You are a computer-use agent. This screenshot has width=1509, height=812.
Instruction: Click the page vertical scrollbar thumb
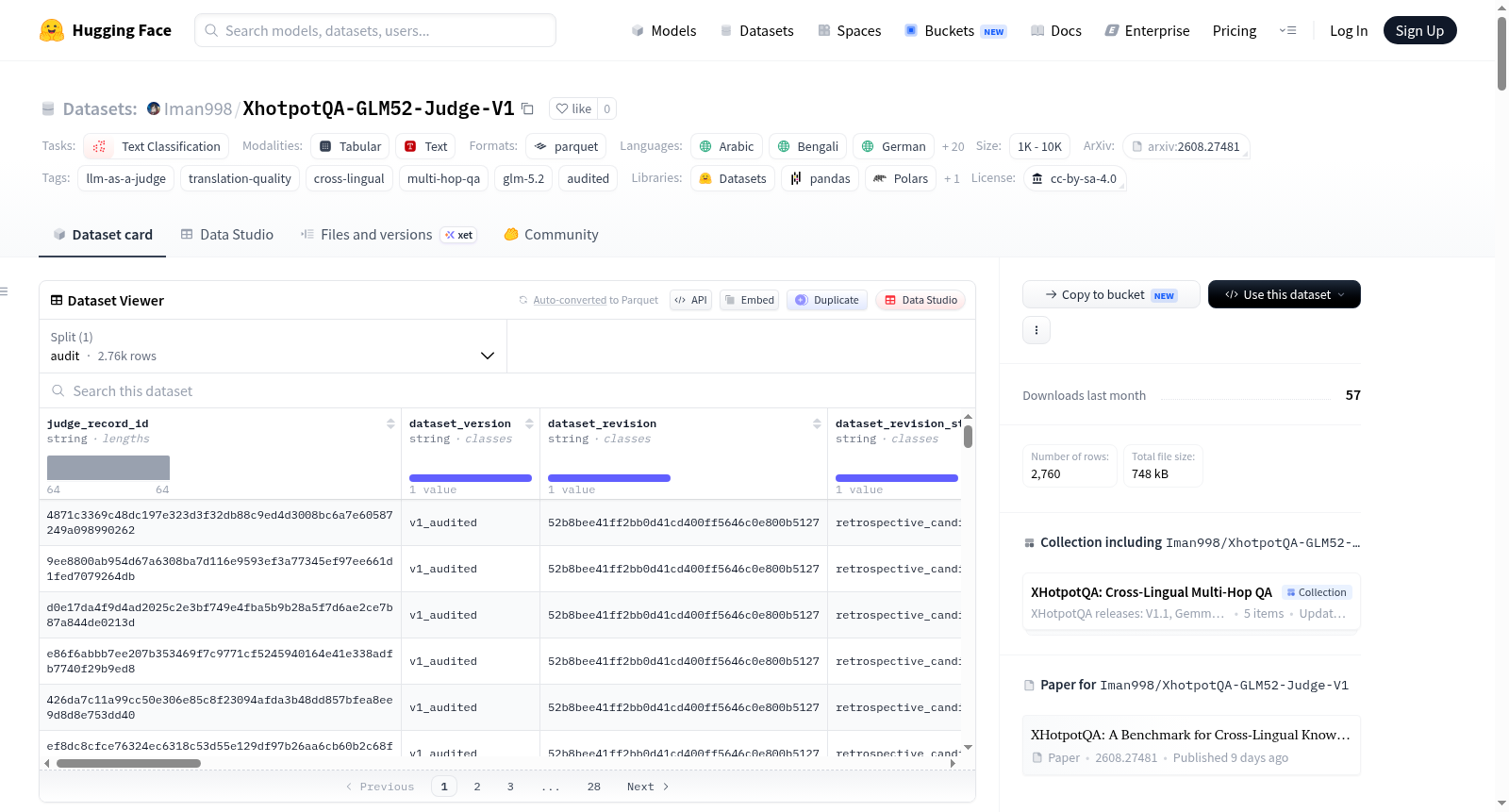[x=1501, y=53]
